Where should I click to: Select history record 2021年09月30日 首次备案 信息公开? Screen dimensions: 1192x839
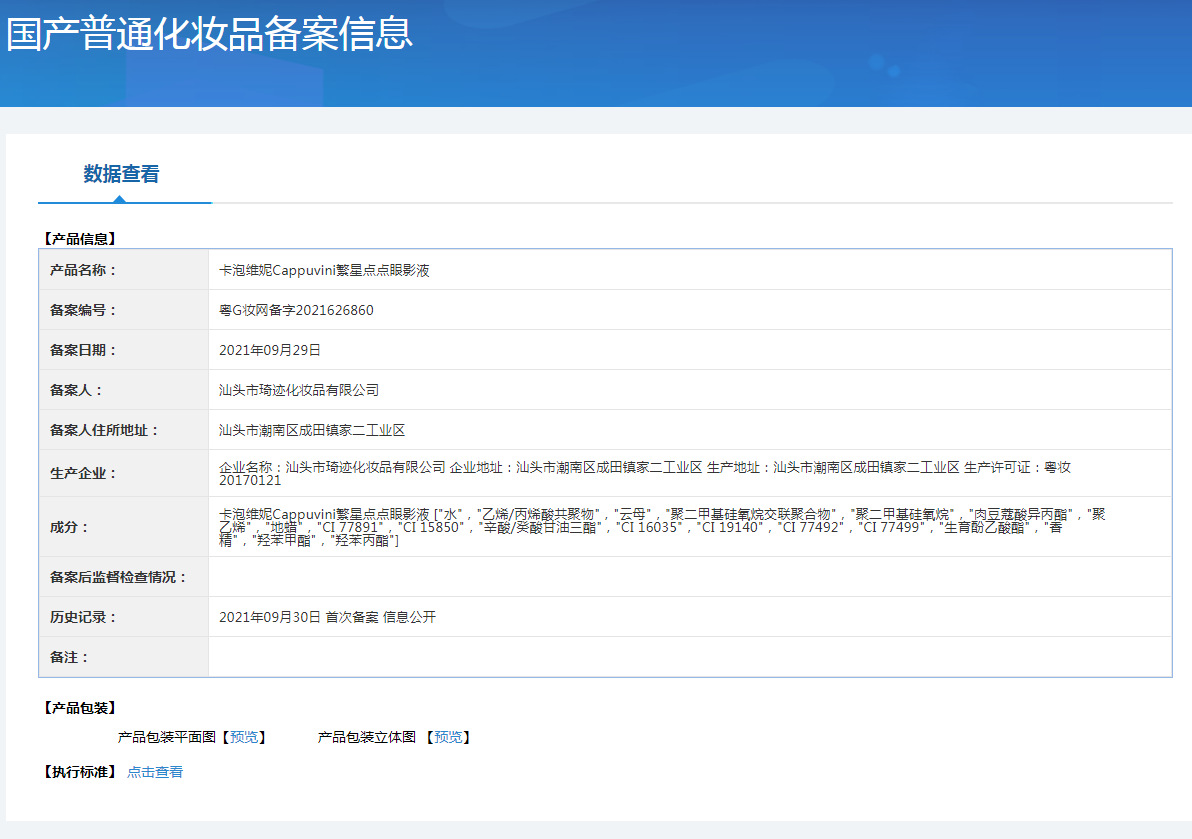point(328,617)
